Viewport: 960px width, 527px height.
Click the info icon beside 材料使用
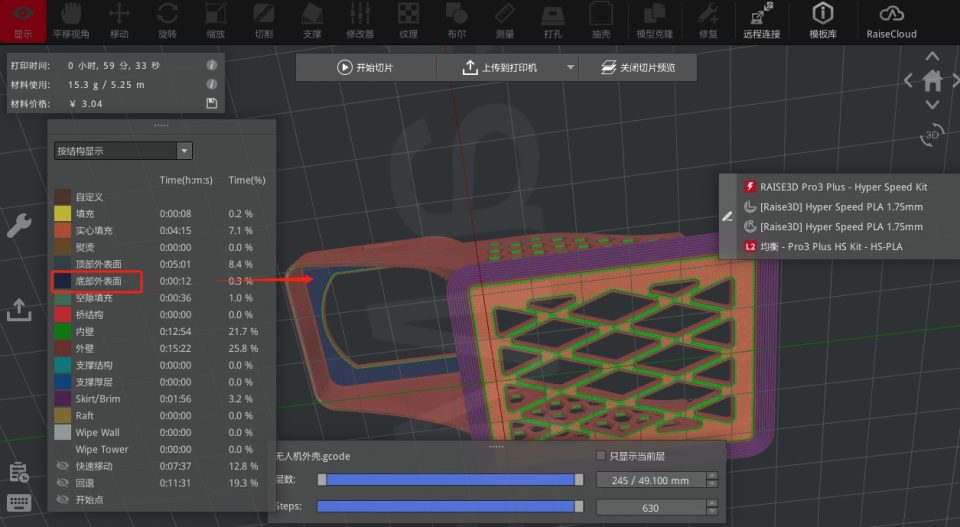point(211,84)
